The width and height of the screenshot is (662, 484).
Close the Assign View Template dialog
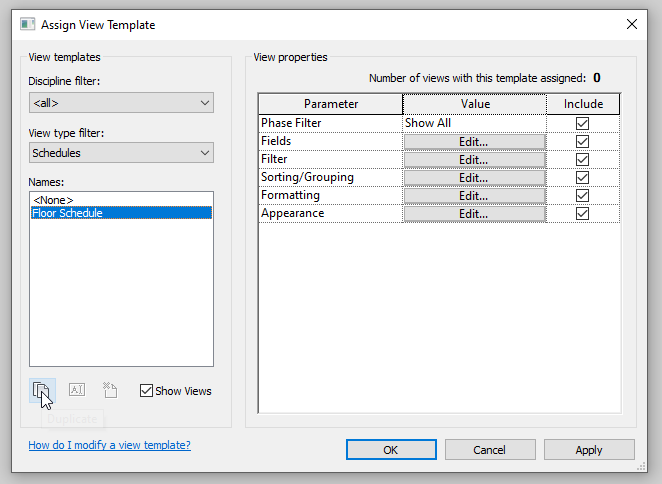pos(631,24)
